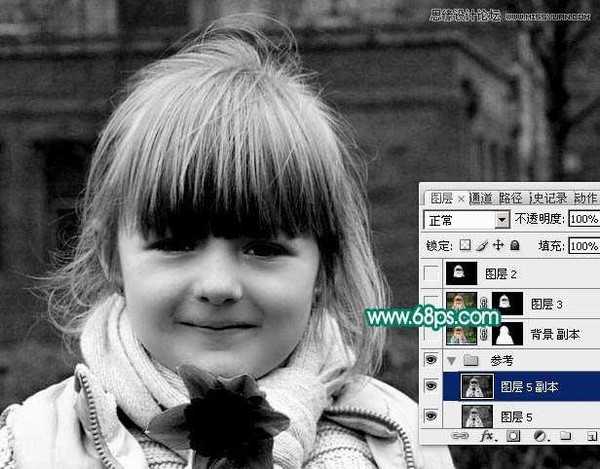This screenshot has width=600, height=469.
Task: Select the 背景 副本 layer
Action: pos(560,333)
